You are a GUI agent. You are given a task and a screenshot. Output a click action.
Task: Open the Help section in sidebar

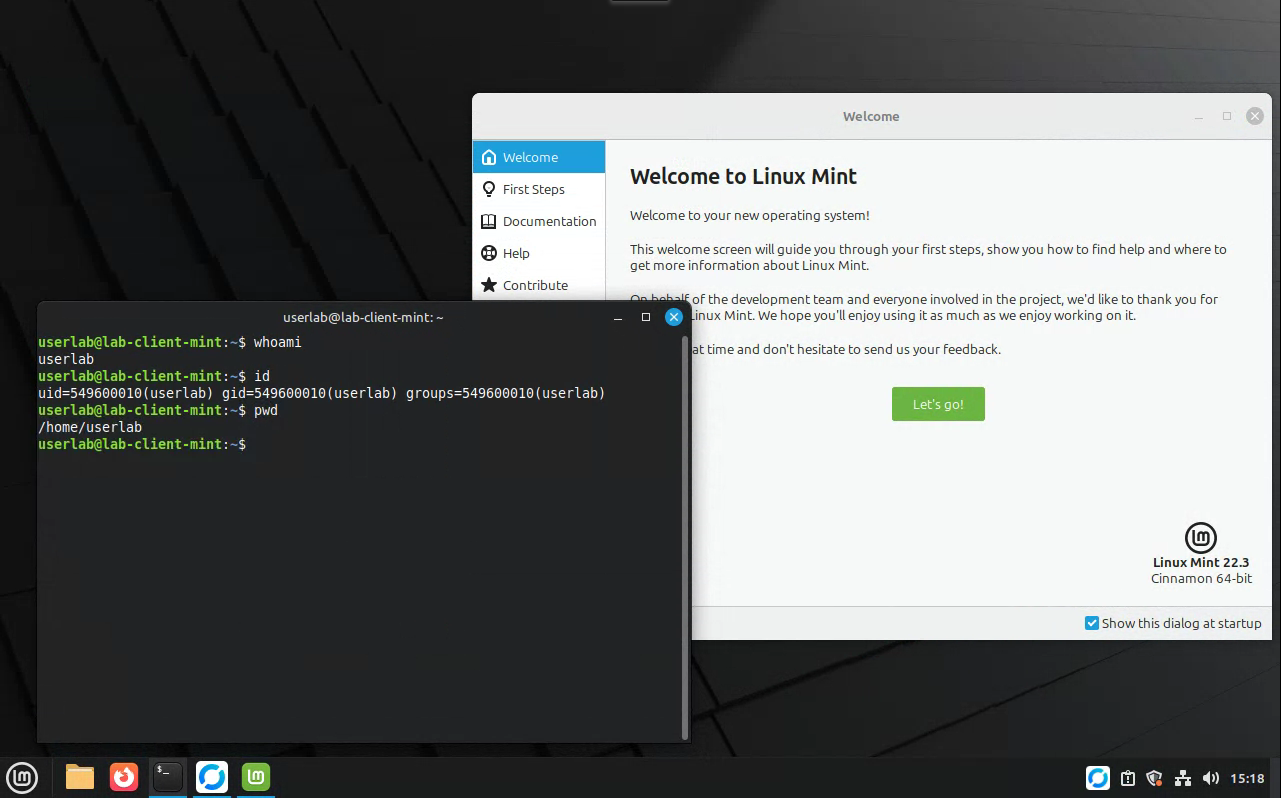(539, 253)
